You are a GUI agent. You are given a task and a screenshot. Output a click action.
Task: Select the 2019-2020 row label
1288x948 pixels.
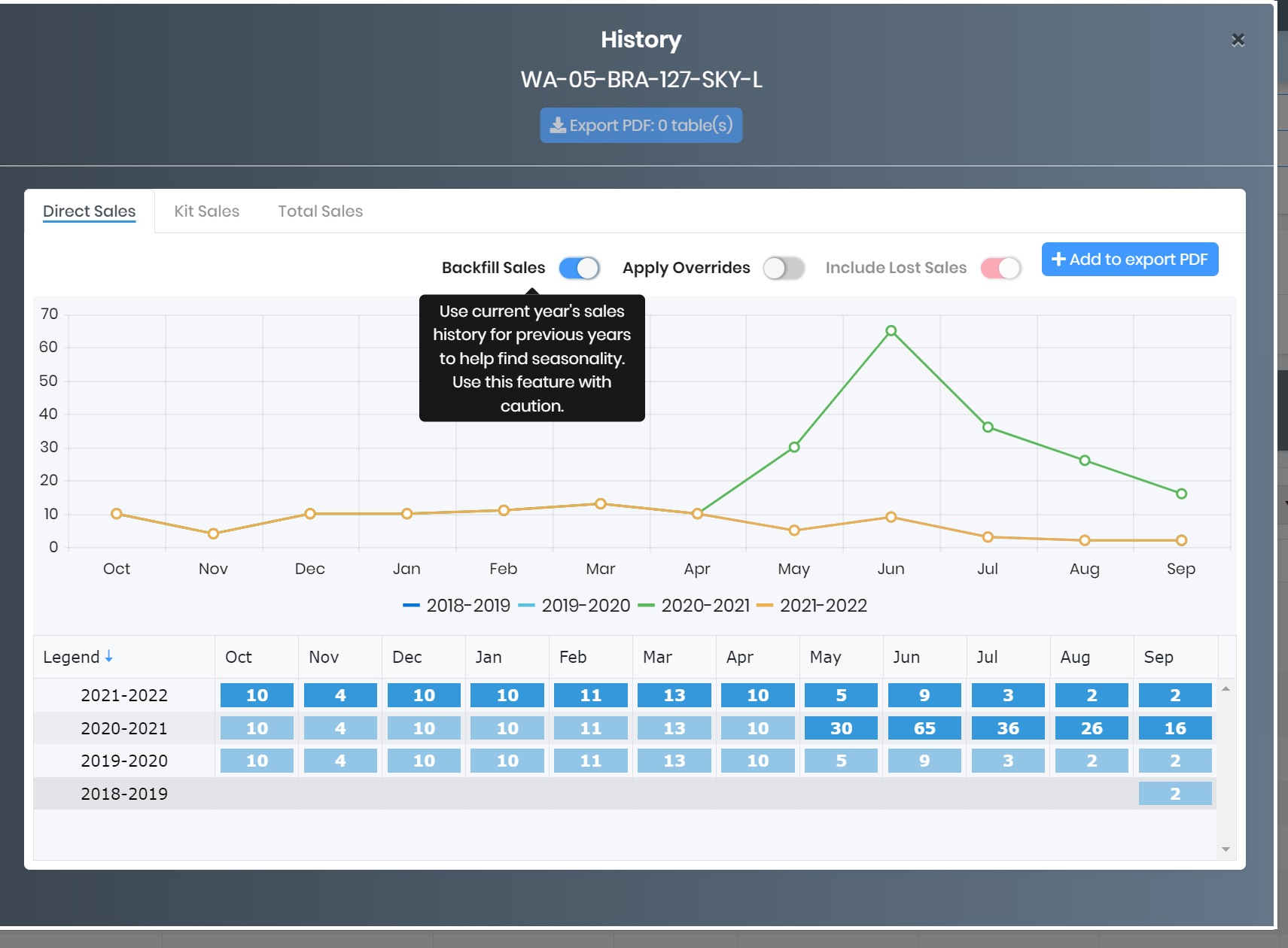click(x=124, y=761)
